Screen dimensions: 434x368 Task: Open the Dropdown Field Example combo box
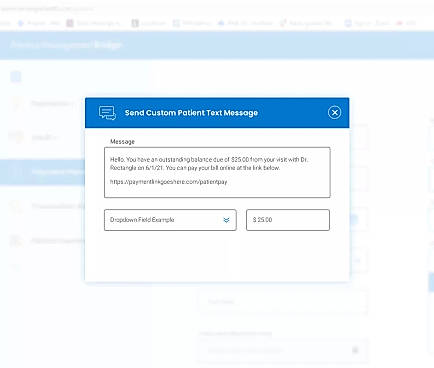[x=170, y=220]
